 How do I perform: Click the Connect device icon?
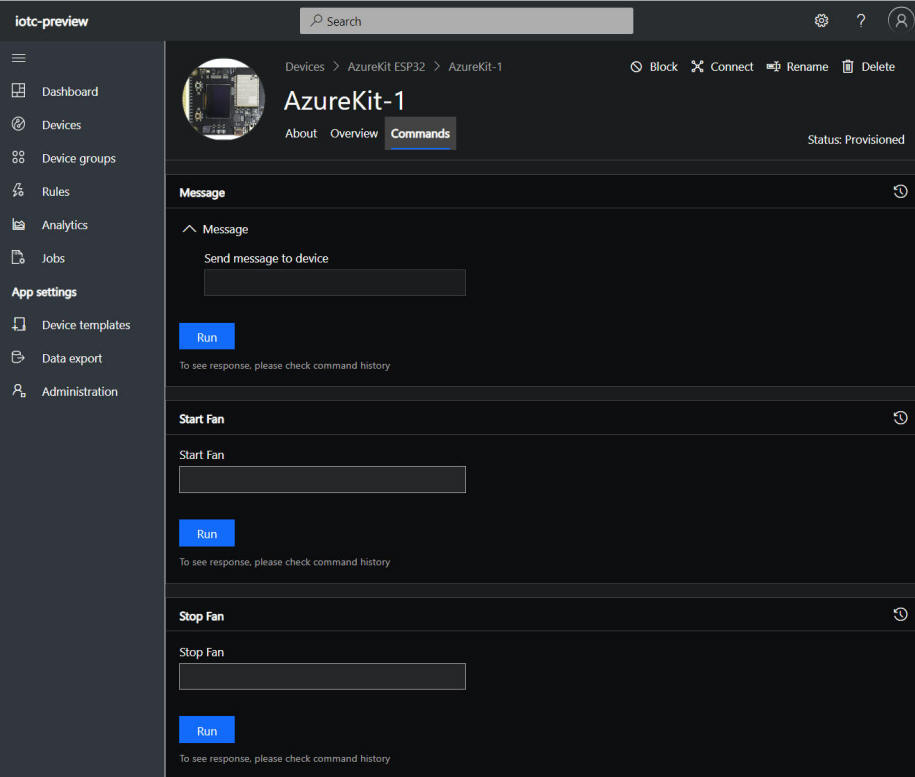pyautogui.click(x=697, y=66)
